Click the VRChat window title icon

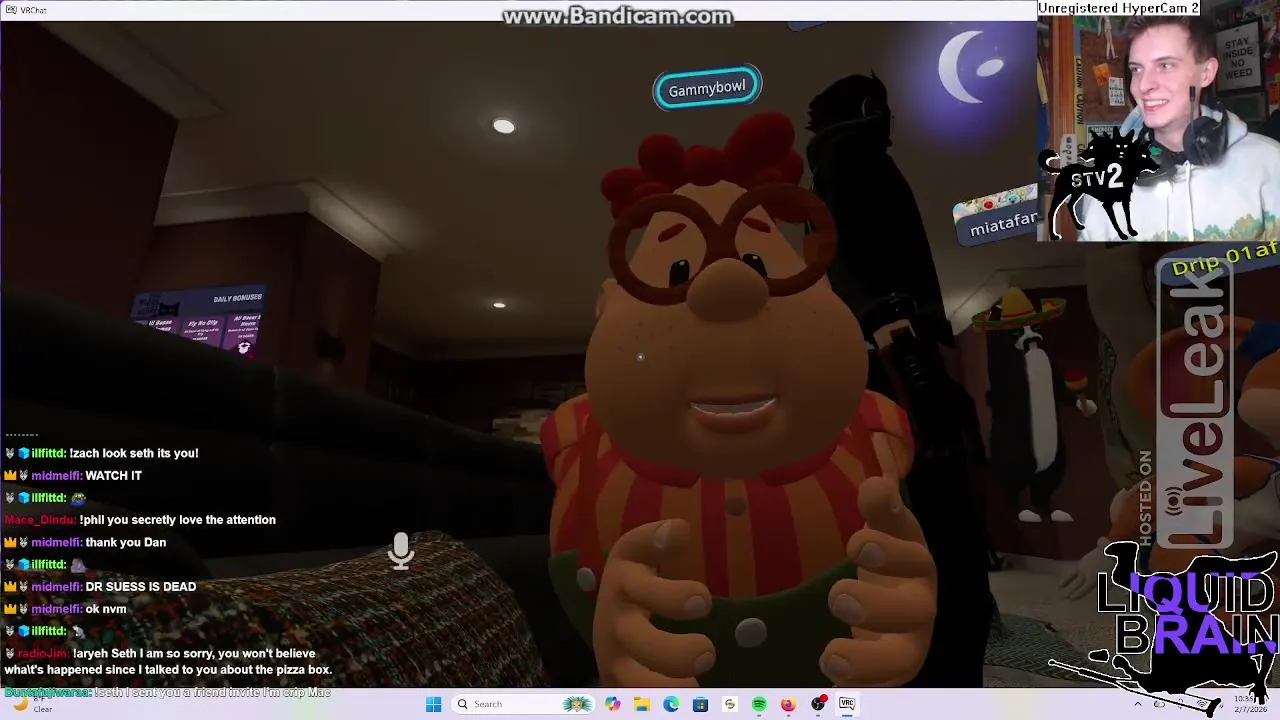coord(10,10)
